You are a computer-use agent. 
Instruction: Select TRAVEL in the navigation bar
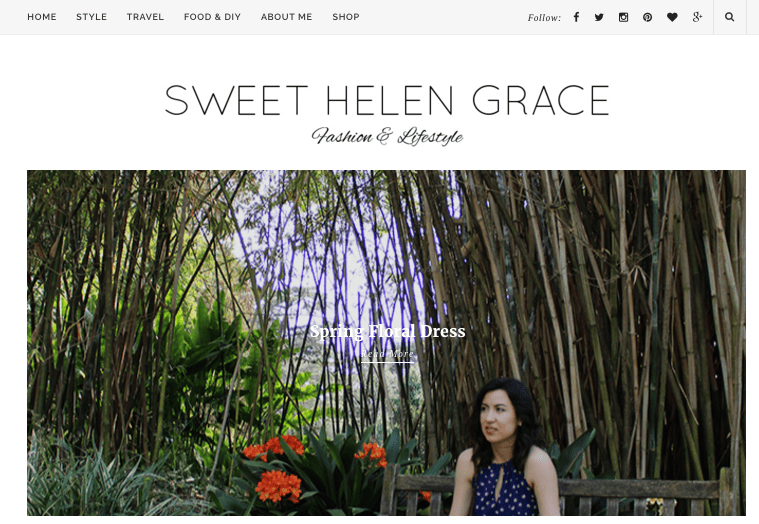click(x=145, y=17)
